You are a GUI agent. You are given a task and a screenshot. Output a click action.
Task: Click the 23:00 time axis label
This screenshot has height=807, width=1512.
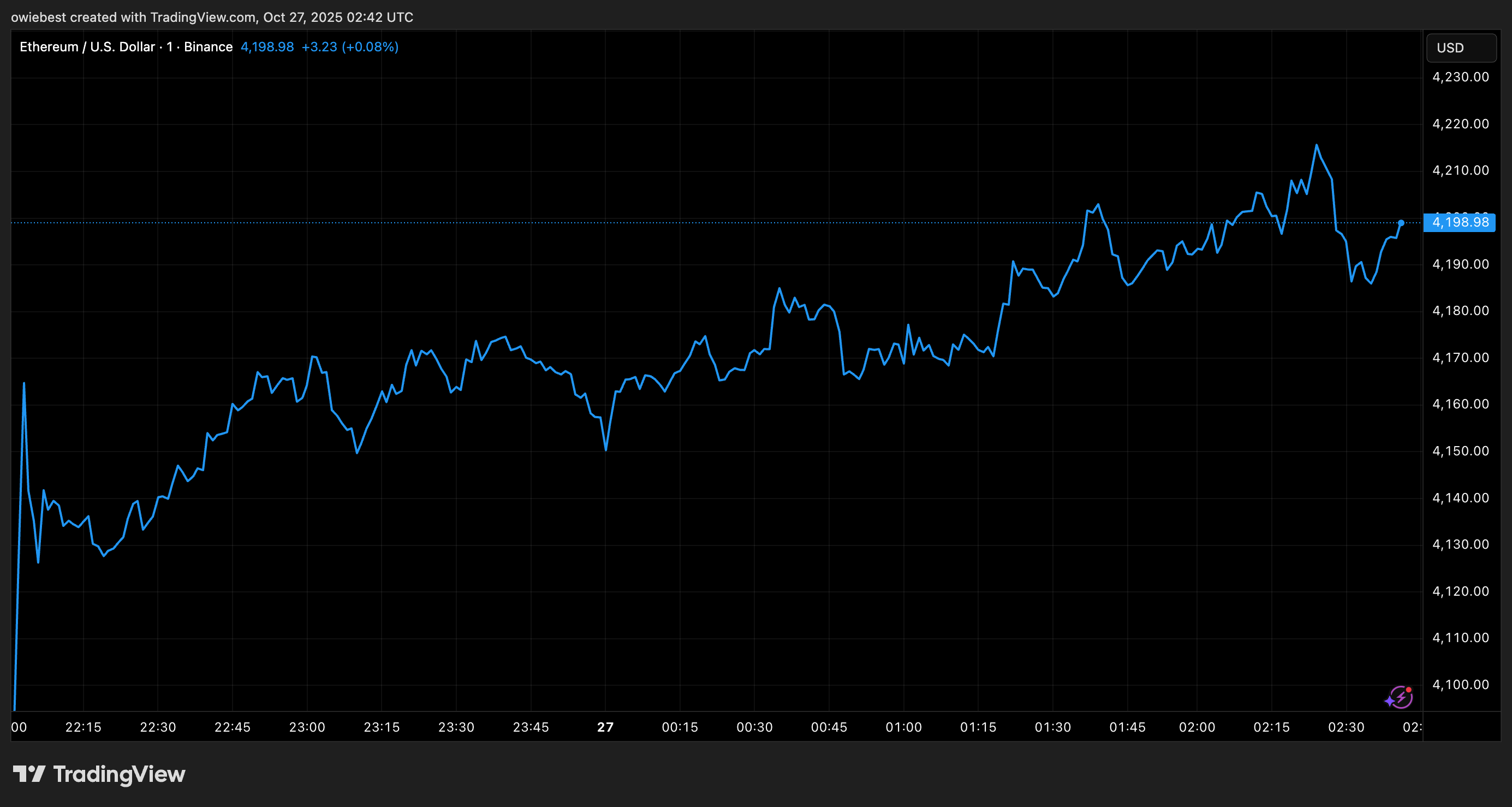[x=307, y=727]
